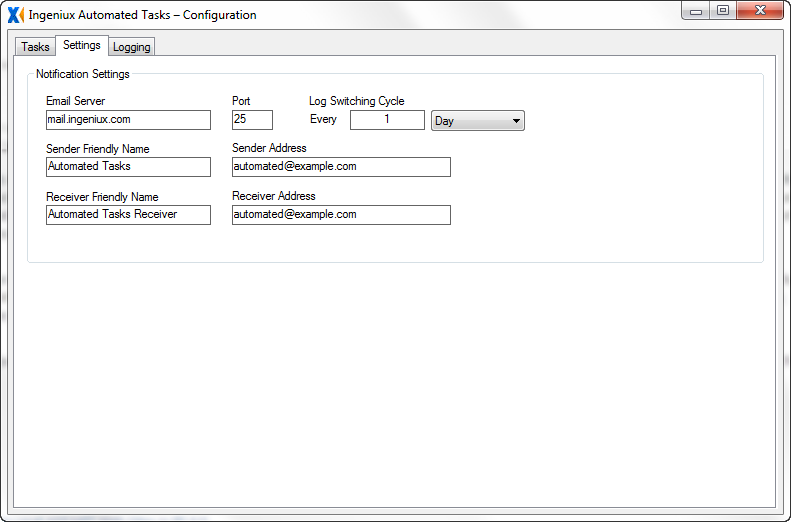Click the Sender Friendly Name field
This screenshot has width=791, height=522.
[128, 167]
